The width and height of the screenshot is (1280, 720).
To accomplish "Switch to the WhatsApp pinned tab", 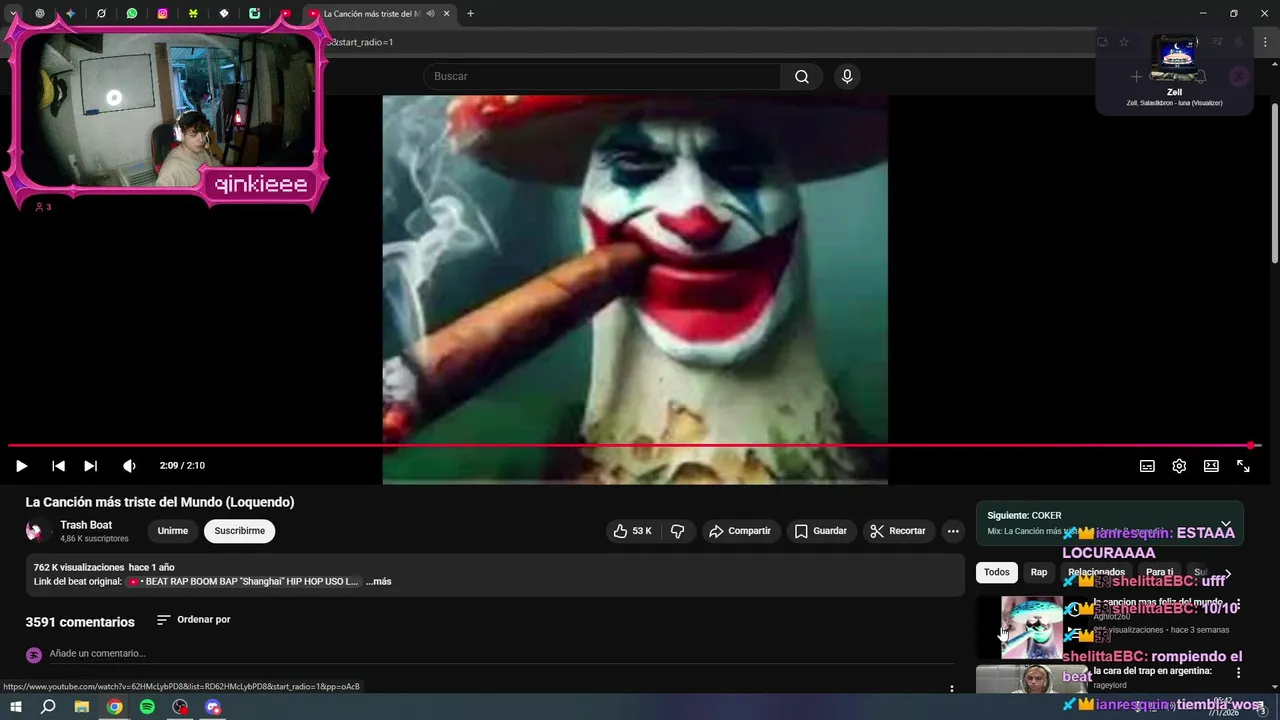I will tap(132, 14).
